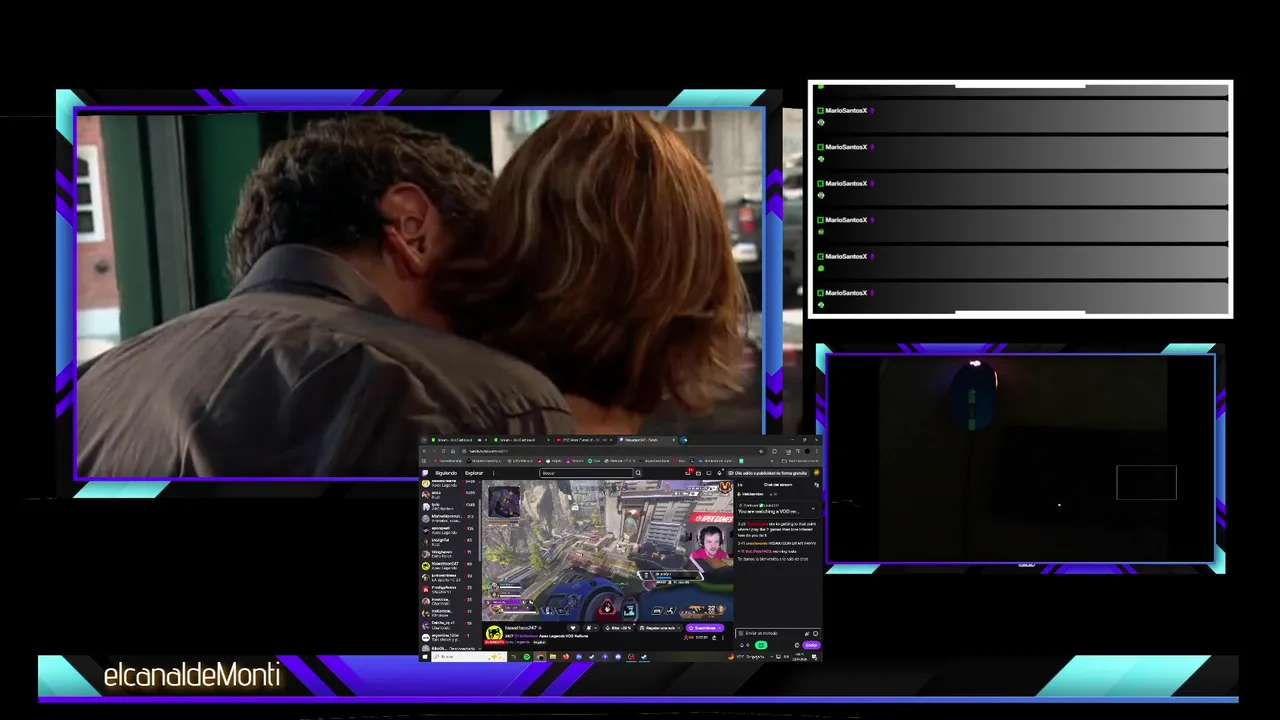Expand the pinned VOD chat message chevron
Image resolution: width=1280 pixels, height=720 pixels.
coord(814,509)
